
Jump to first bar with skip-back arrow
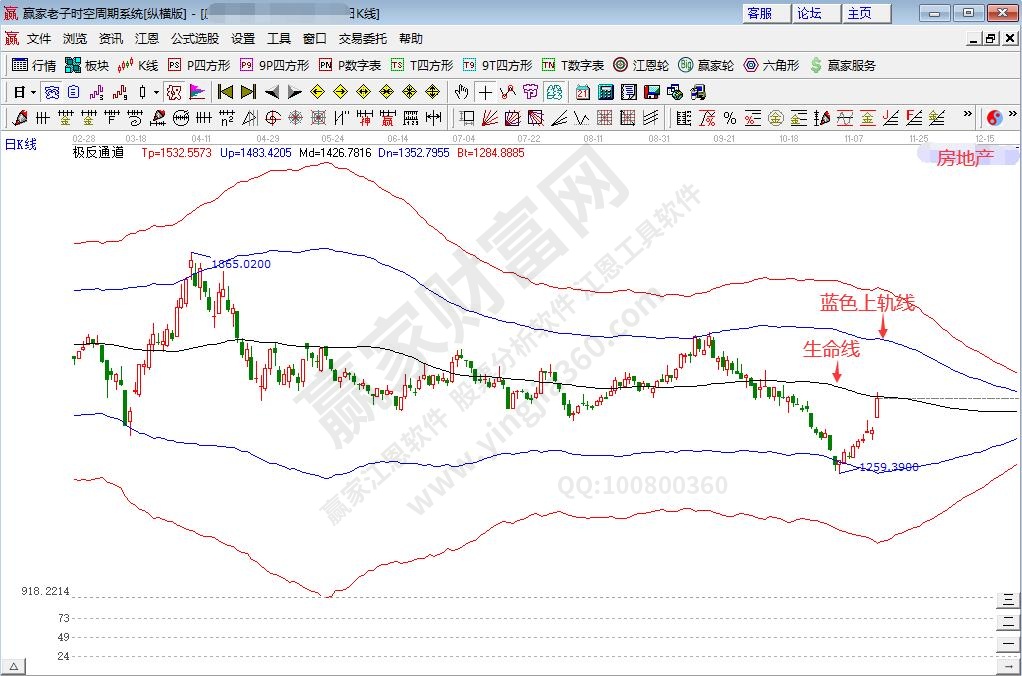point(225,92)
